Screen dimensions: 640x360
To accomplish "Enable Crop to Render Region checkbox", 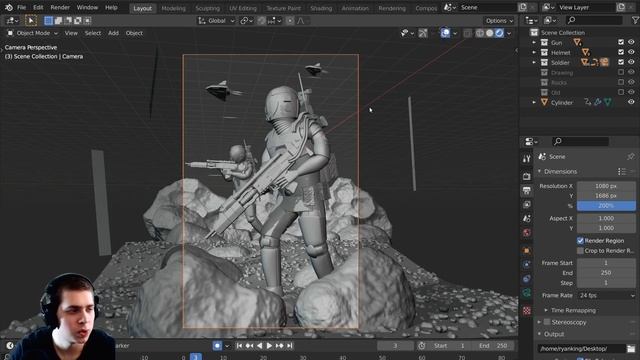I will [580, 251].
